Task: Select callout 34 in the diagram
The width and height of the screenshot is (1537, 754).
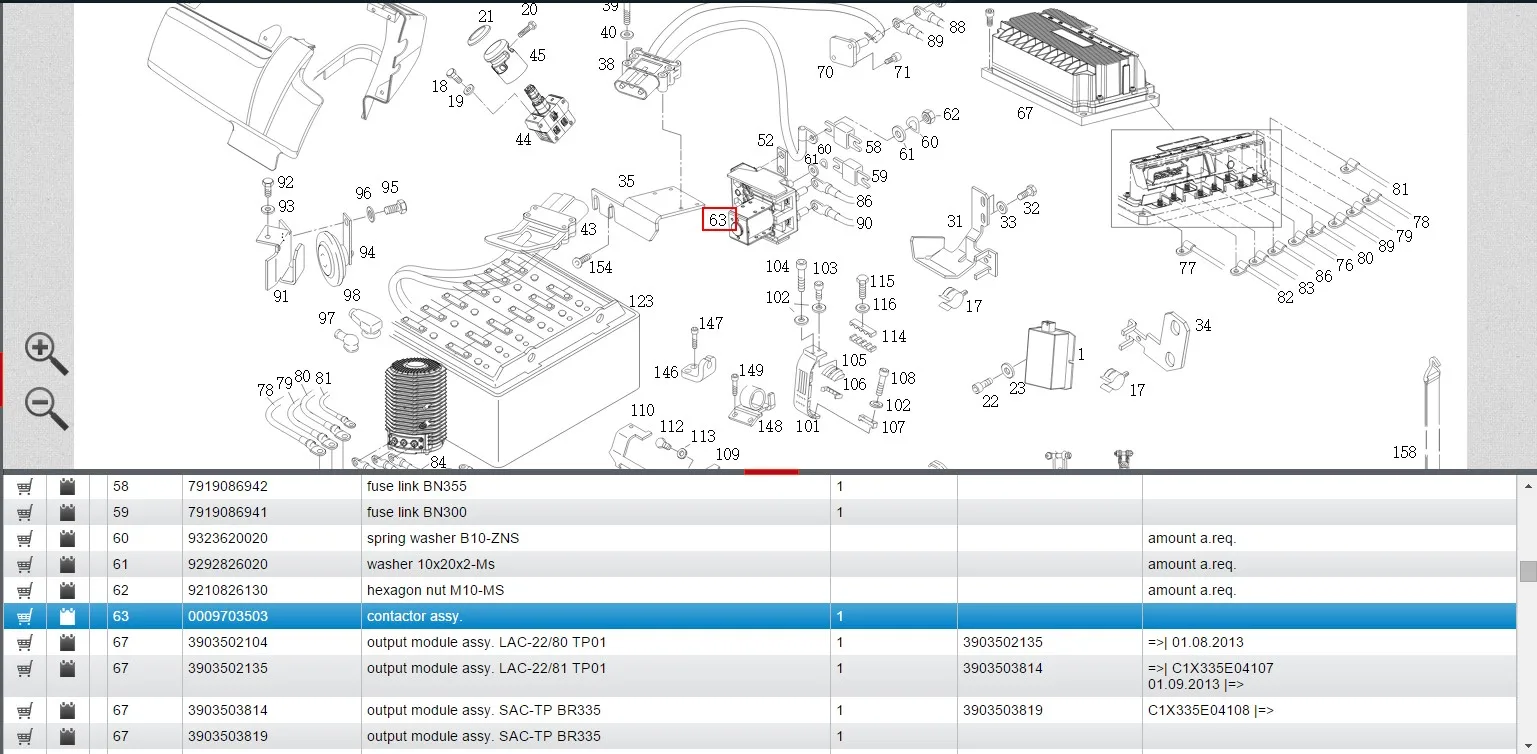Action: pos(1203,325)
